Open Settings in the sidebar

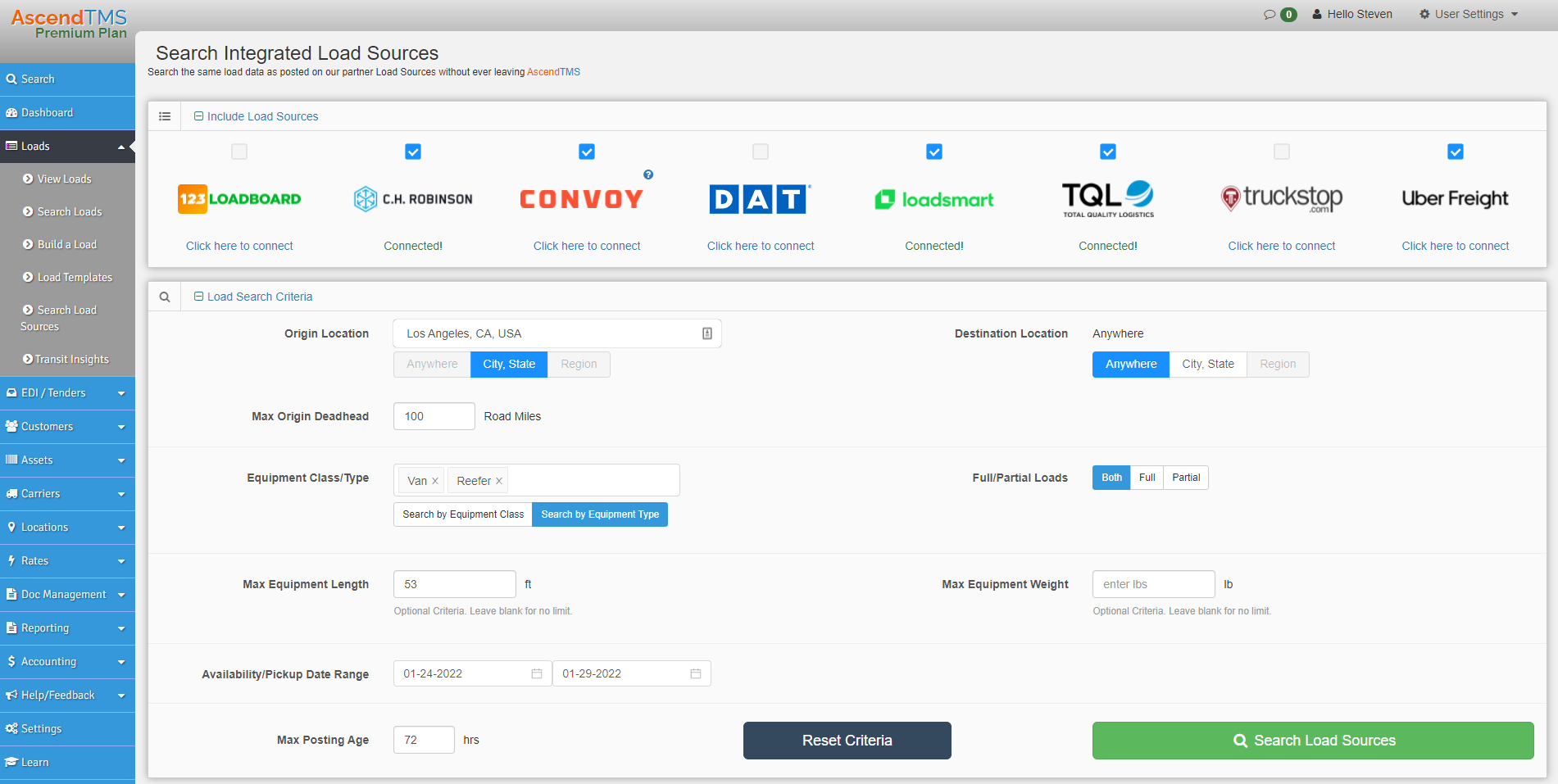(x=67, y=729)
